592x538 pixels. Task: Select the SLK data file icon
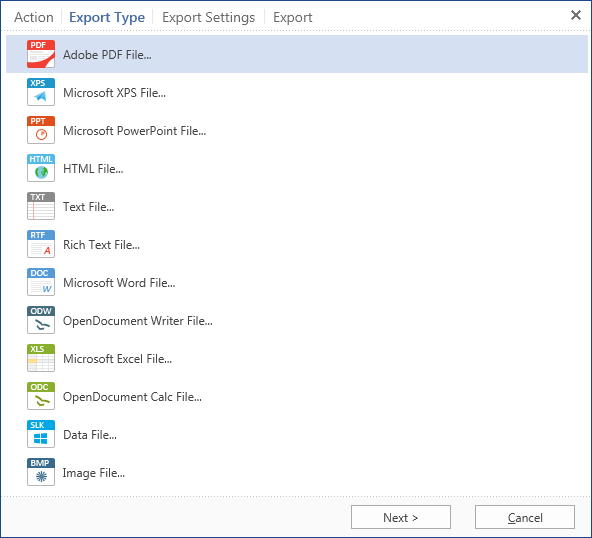[x=41, y=434]
